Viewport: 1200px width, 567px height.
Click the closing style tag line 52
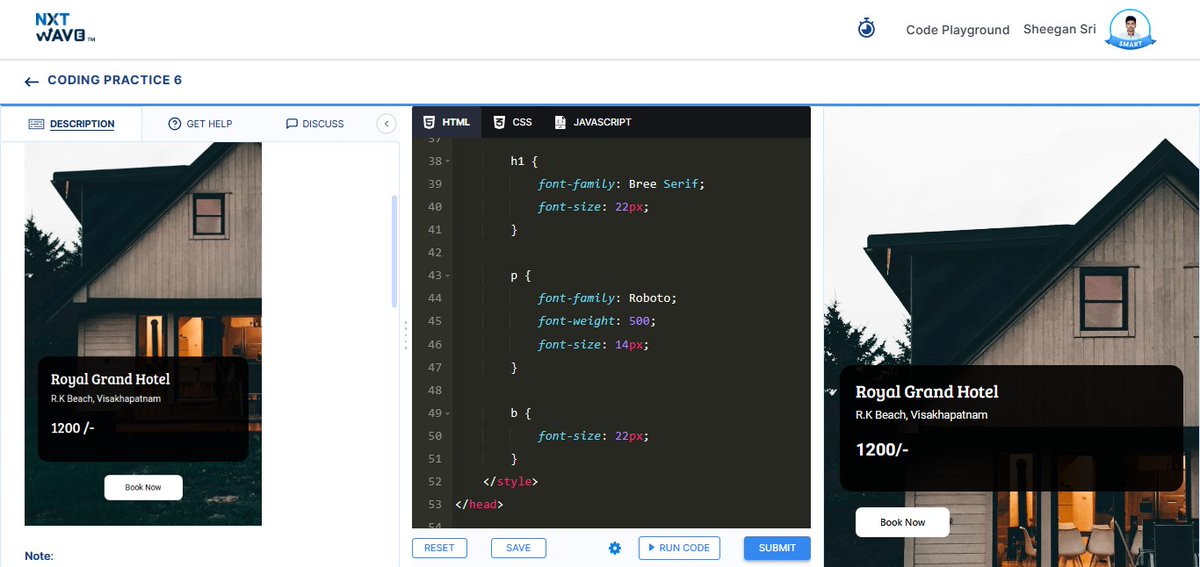[x=510, y=482]
